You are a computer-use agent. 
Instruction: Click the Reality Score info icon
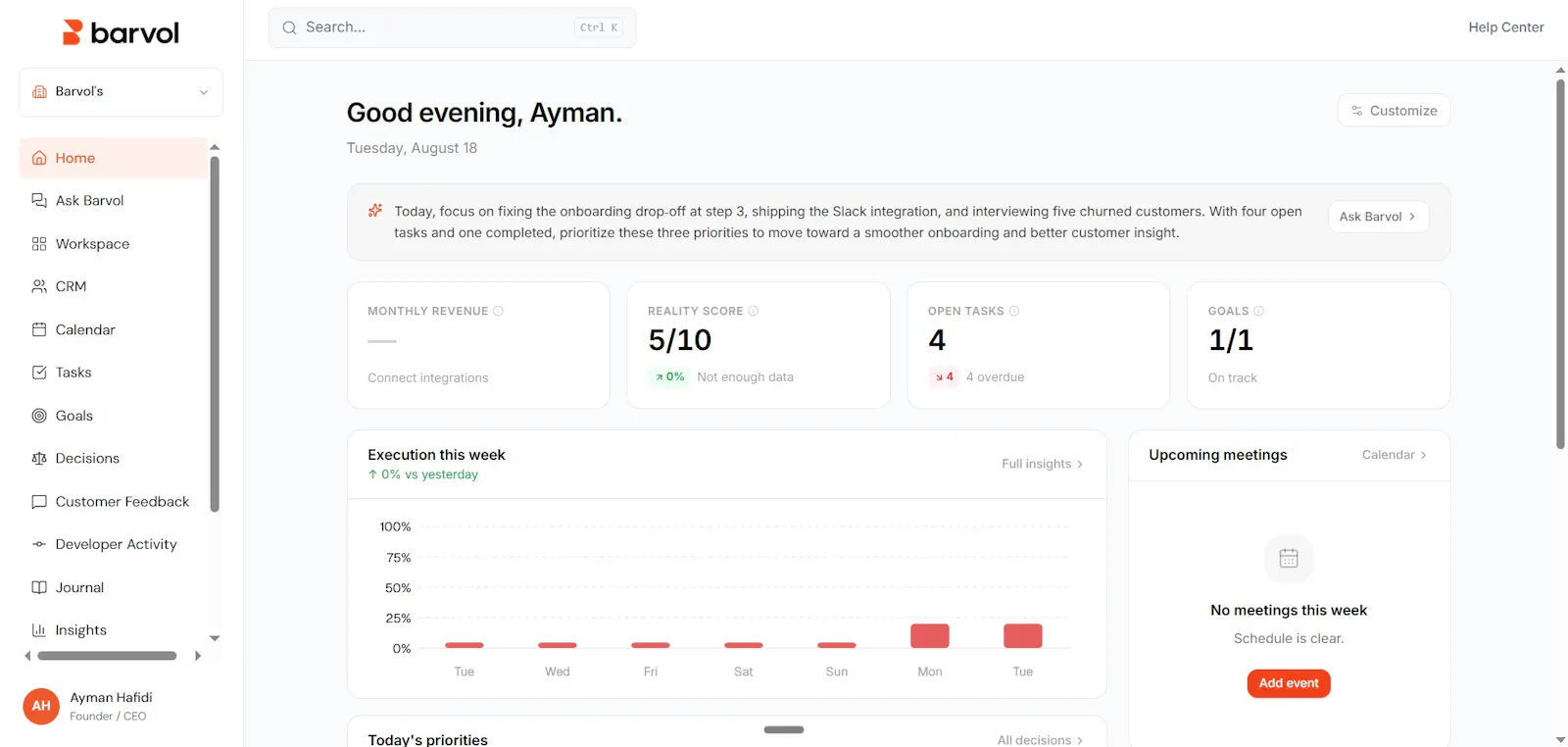754,311
